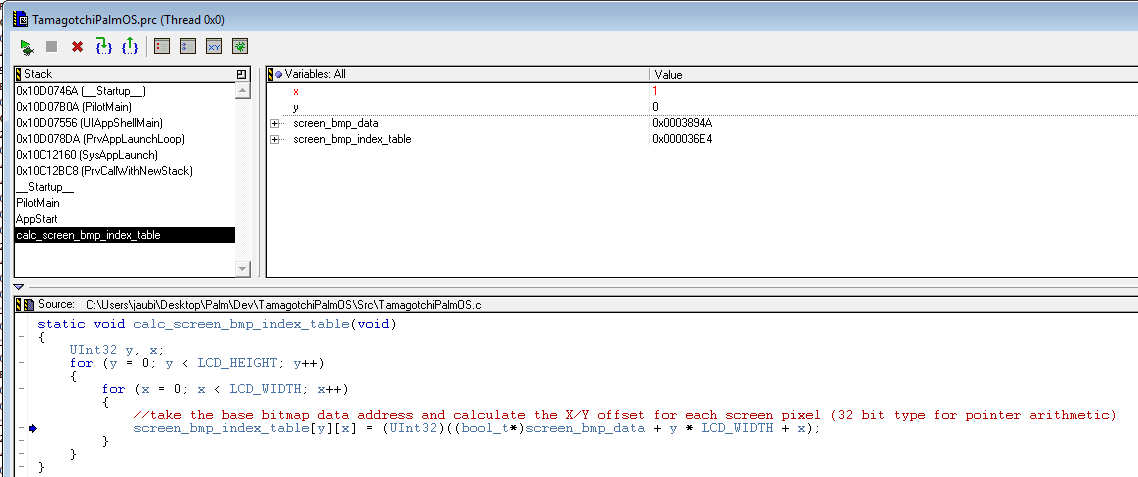Image resolution: width=1138 pixels, height=477 pixels.
Task: Select variable y in Variables pane
Action: [x=296, y=107]
